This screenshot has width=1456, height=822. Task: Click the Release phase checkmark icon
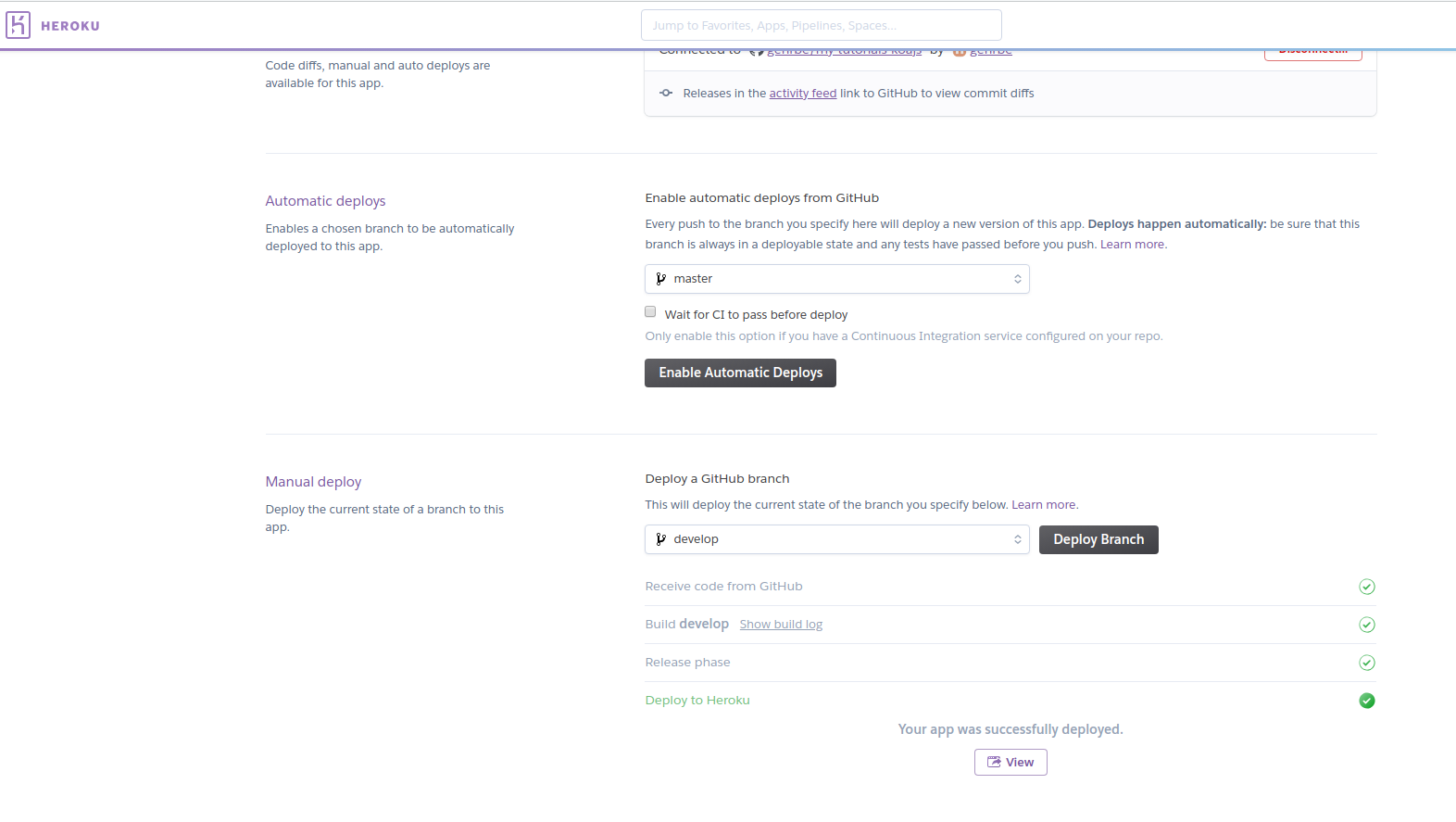[x=1366, y=663]
